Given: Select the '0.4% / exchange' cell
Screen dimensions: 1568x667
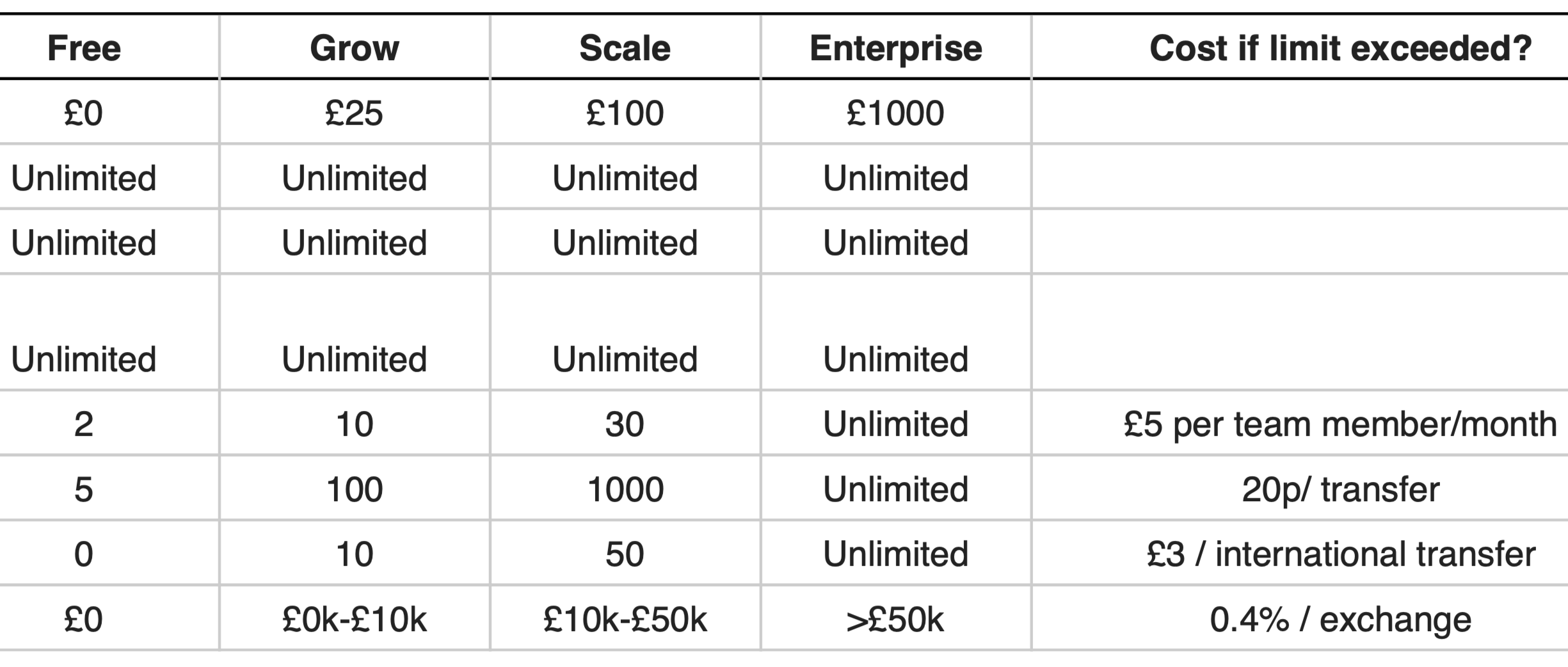Looking at the screenshot, I should (1340, 619).
